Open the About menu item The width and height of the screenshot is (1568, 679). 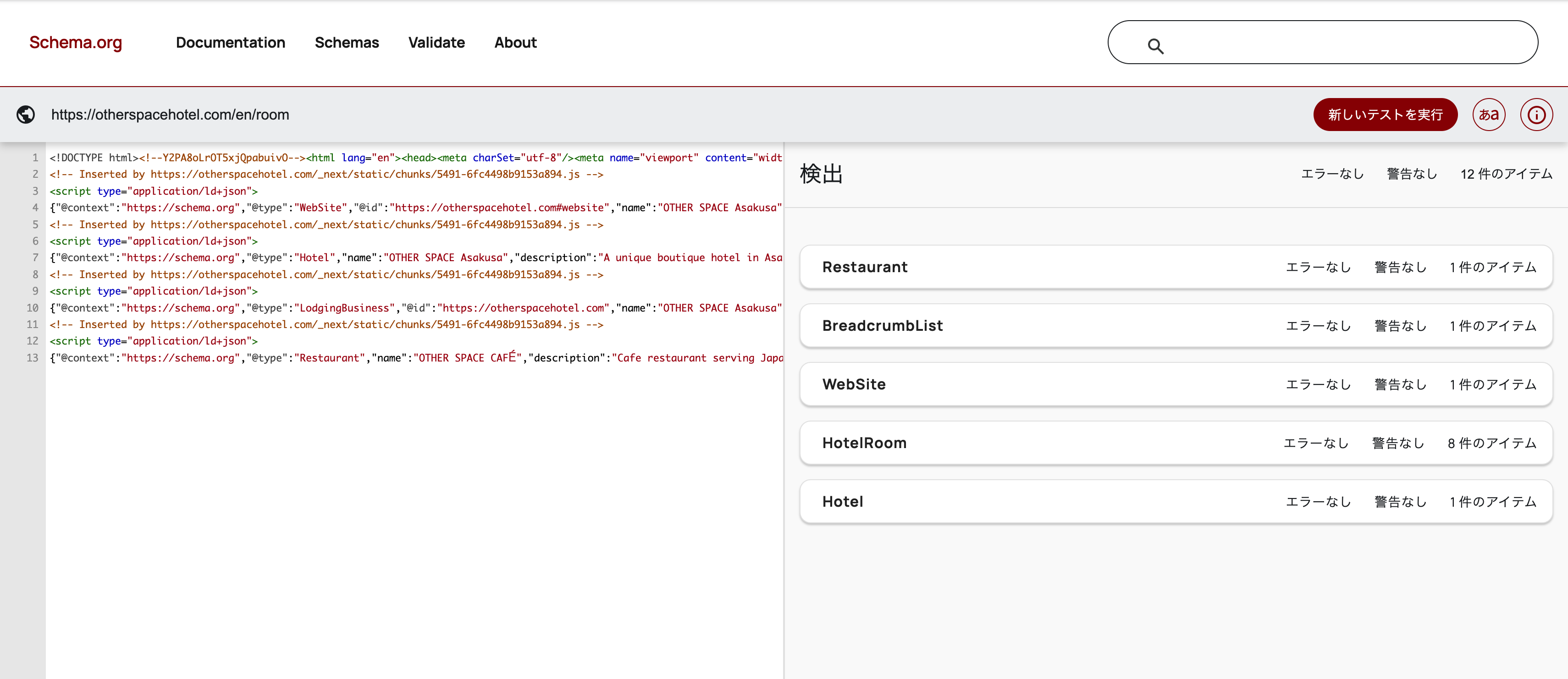click(x=516, y=43)
